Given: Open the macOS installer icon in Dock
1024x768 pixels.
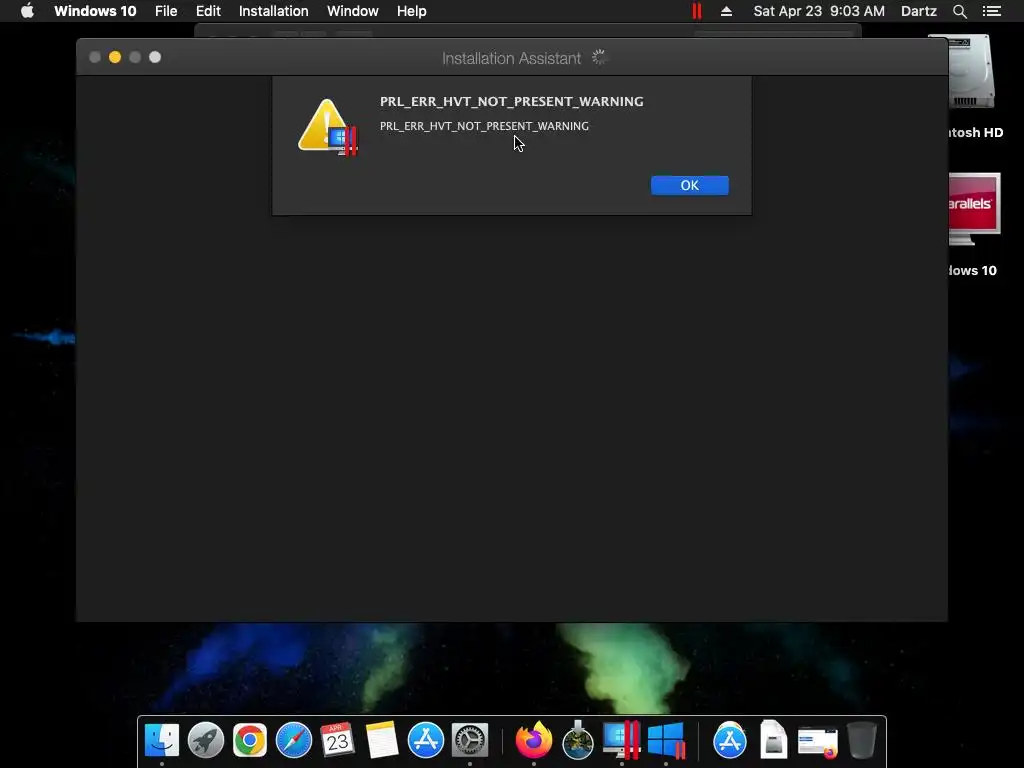Looking at the screenshot, I should (x=578, y=741).
